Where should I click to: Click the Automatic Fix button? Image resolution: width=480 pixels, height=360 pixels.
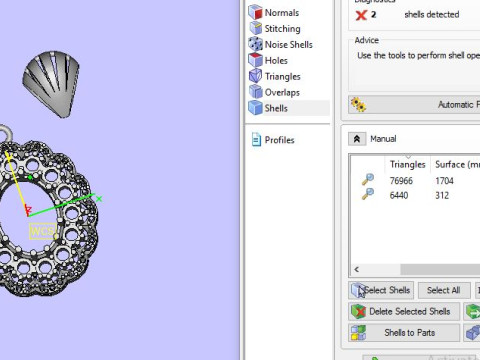click(x=414, y=105)
